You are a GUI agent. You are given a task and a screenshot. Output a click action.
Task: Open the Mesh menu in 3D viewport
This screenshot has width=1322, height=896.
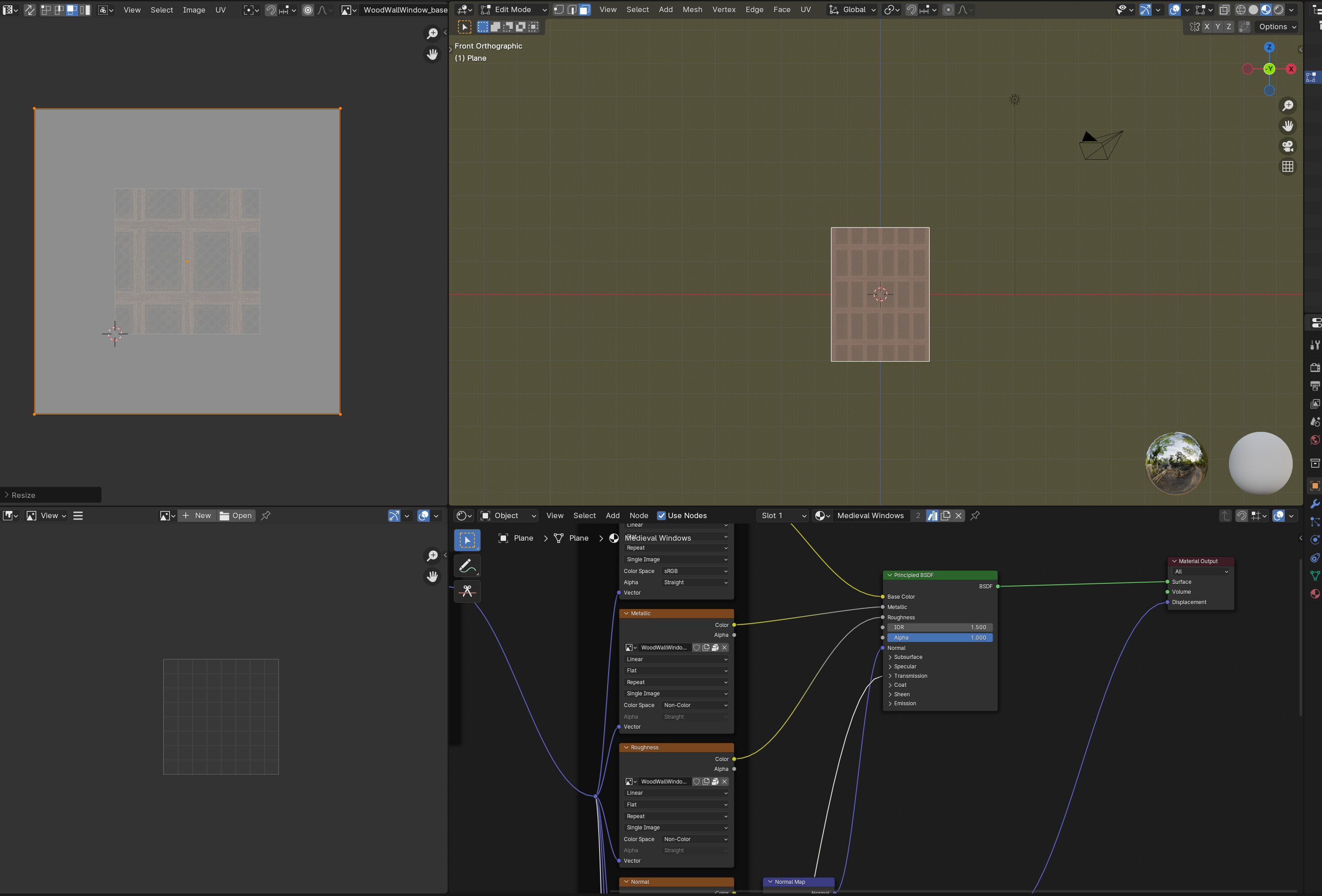[x=692, y=10]
